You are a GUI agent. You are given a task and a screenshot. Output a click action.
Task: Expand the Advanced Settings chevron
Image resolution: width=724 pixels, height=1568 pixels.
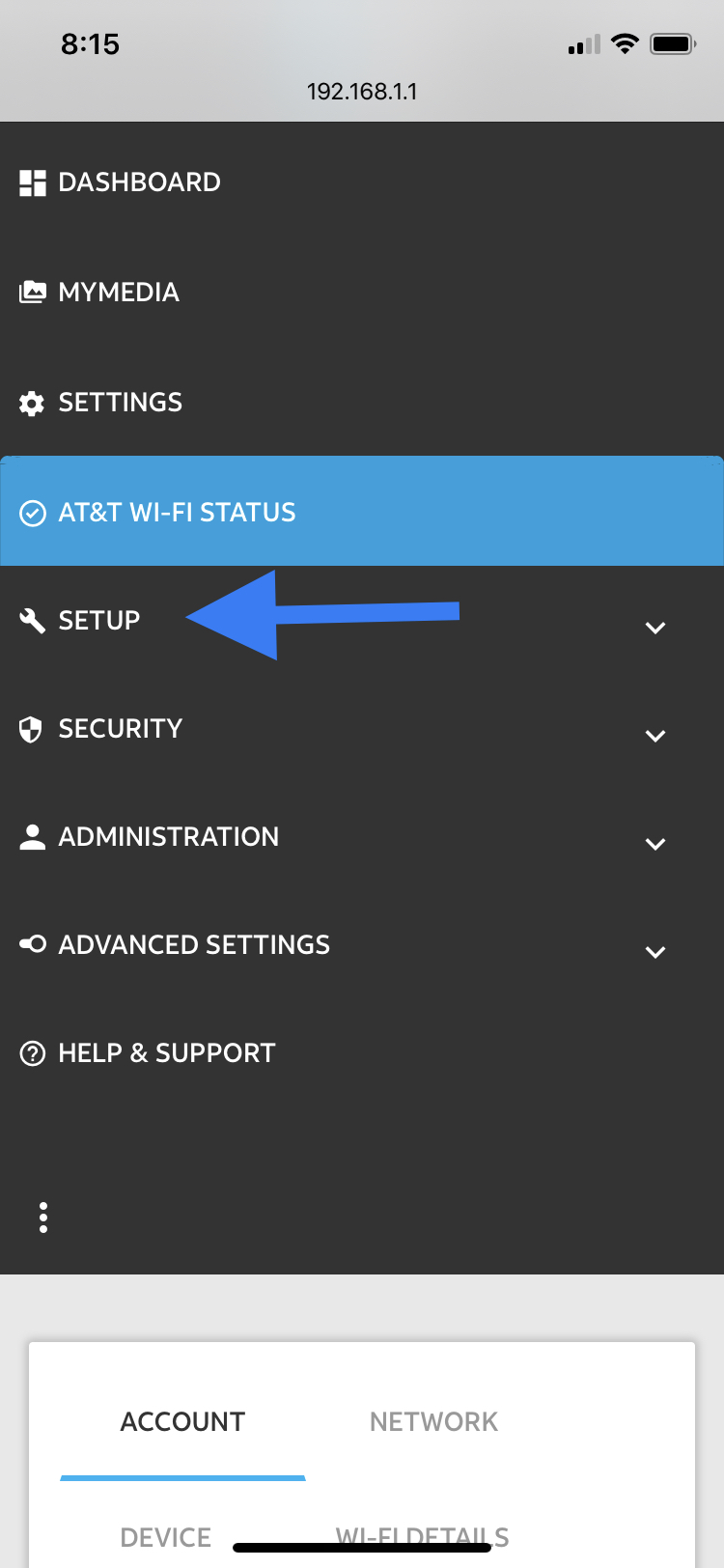pyautogui.click(x=655, y=952)
